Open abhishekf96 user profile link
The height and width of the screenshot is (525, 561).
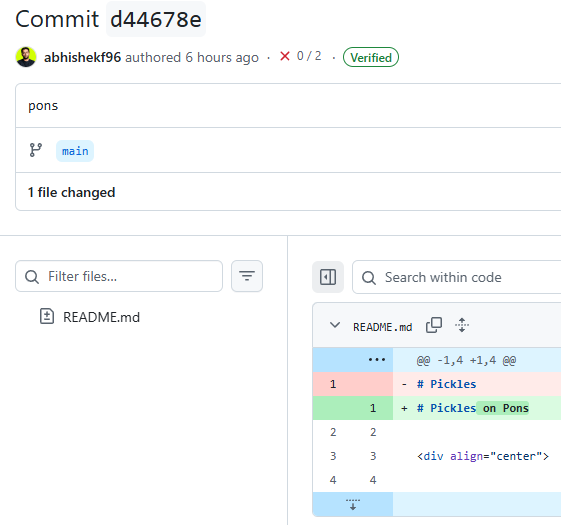[x=82, y=57]
